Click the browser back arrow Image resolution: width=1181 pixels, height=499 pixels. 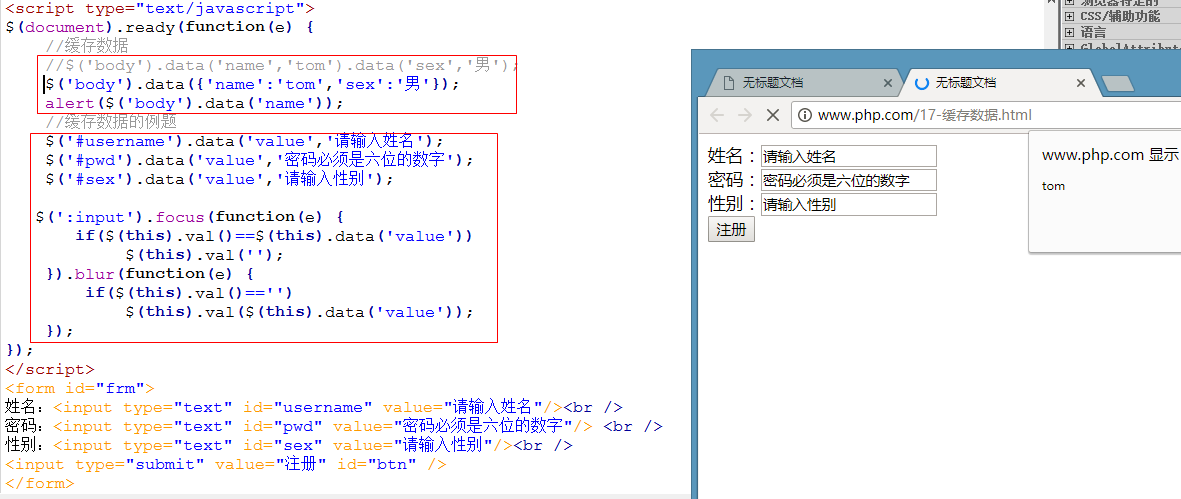[717, 115]
